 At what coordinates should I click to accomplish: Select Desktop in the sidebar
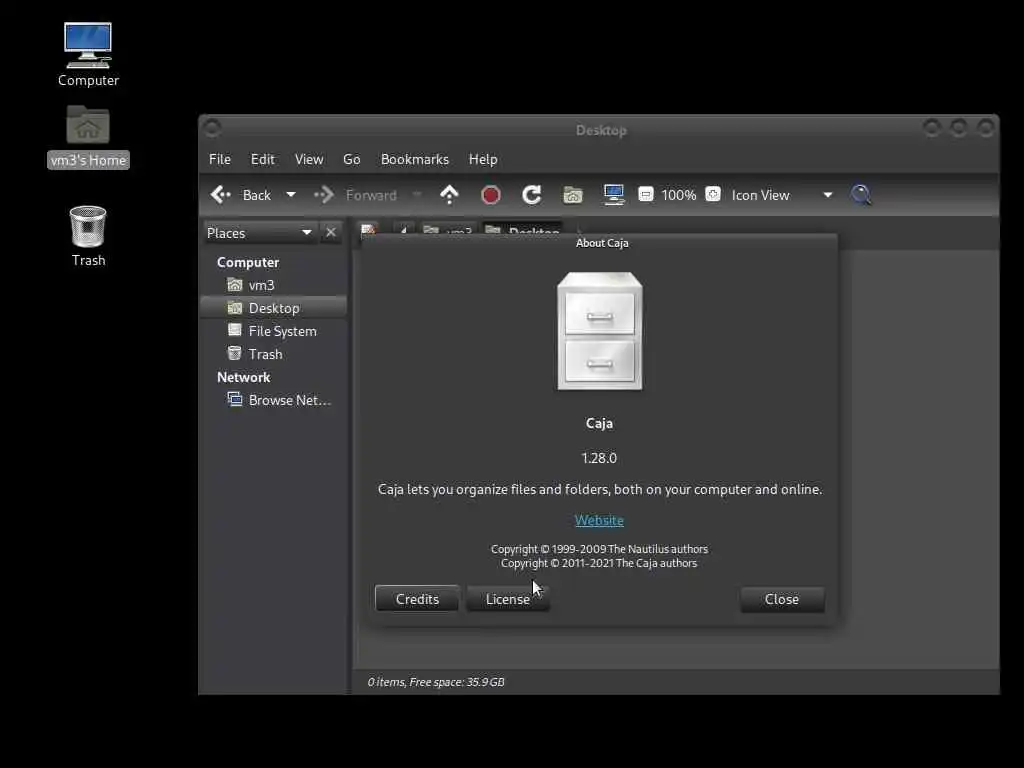(x=274, y=308)
